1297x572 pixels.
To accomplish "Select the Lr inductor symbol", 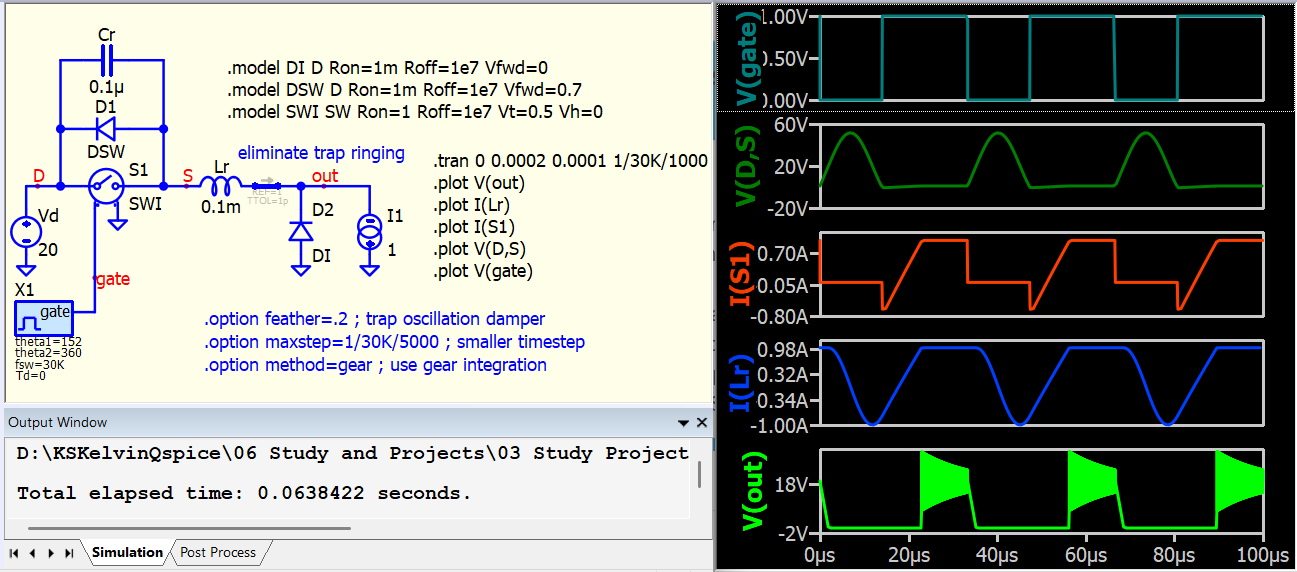I will (x=220, y=186).
